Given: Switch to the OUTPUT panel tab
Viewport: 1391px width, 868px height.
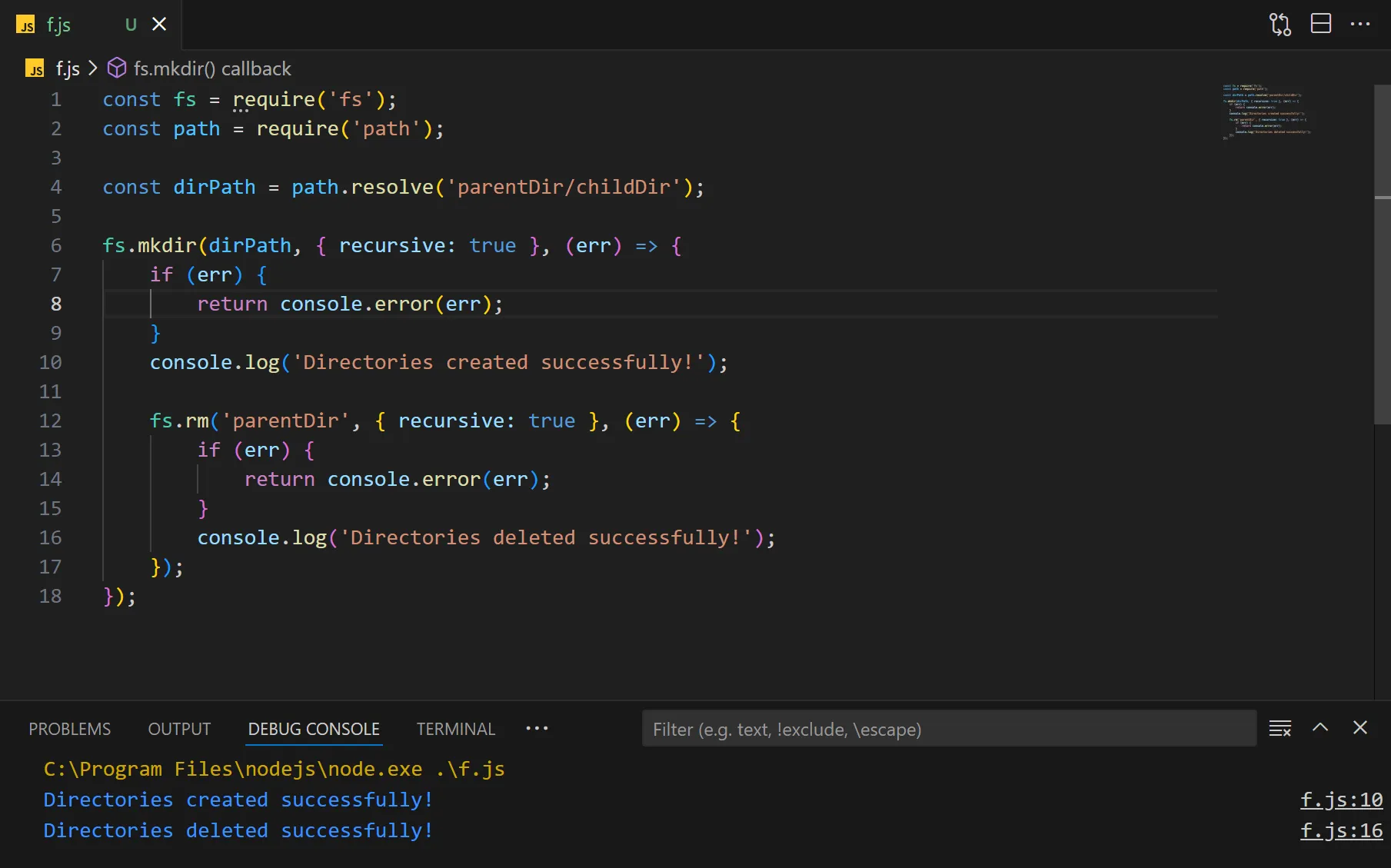Looking at the screenshot, I should click(179, 729).
